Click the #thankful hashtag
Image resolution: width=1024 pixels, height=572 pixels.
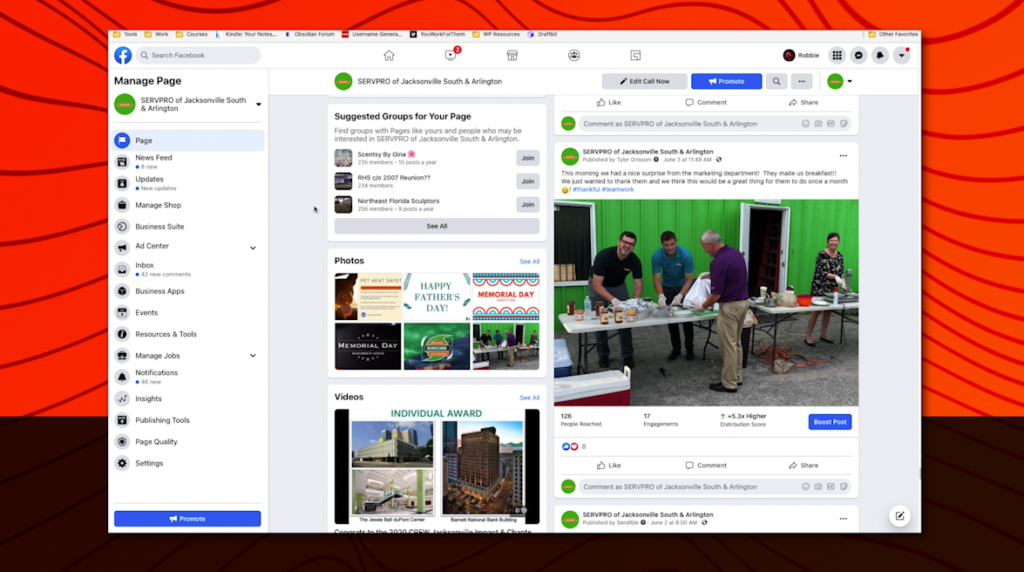tap(586, 189)
